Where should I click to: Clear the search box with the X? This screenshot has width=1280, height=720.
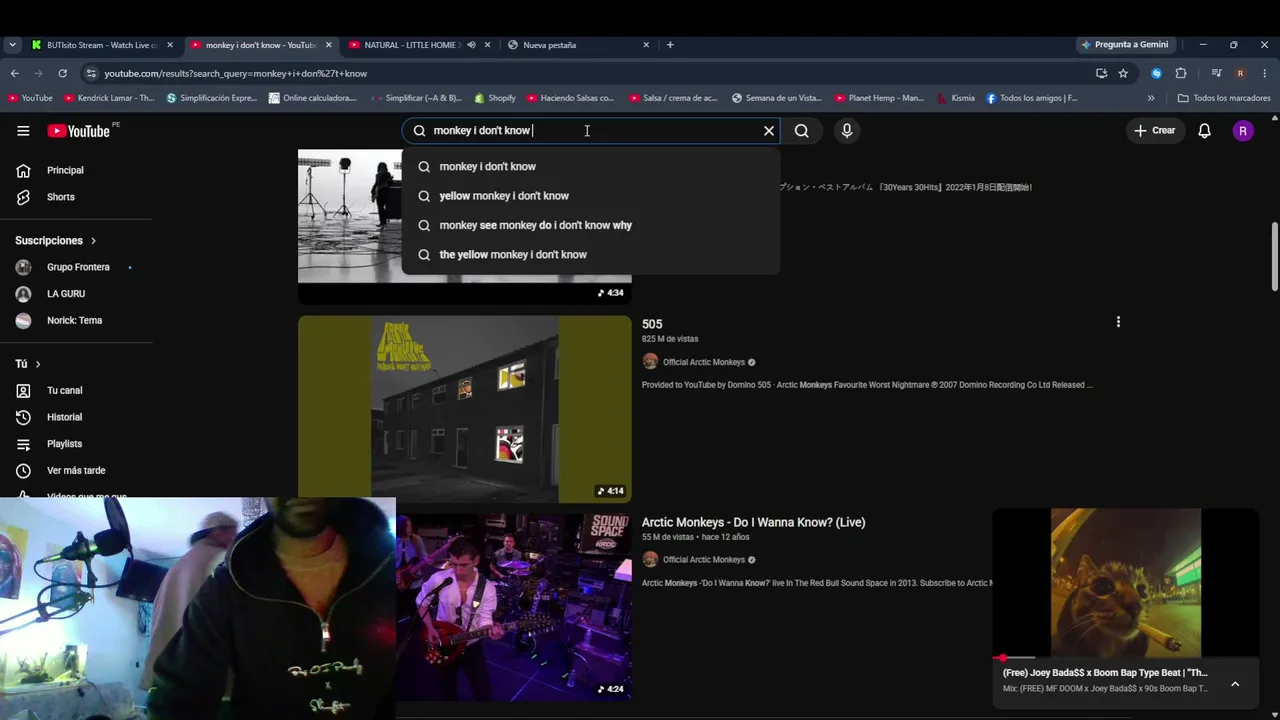pyautogui.click(x=769, y=131)
